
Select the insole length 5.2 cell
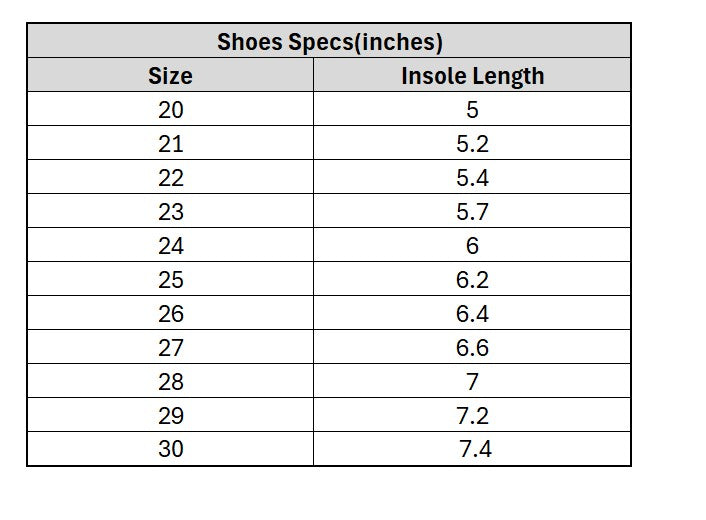472,144
